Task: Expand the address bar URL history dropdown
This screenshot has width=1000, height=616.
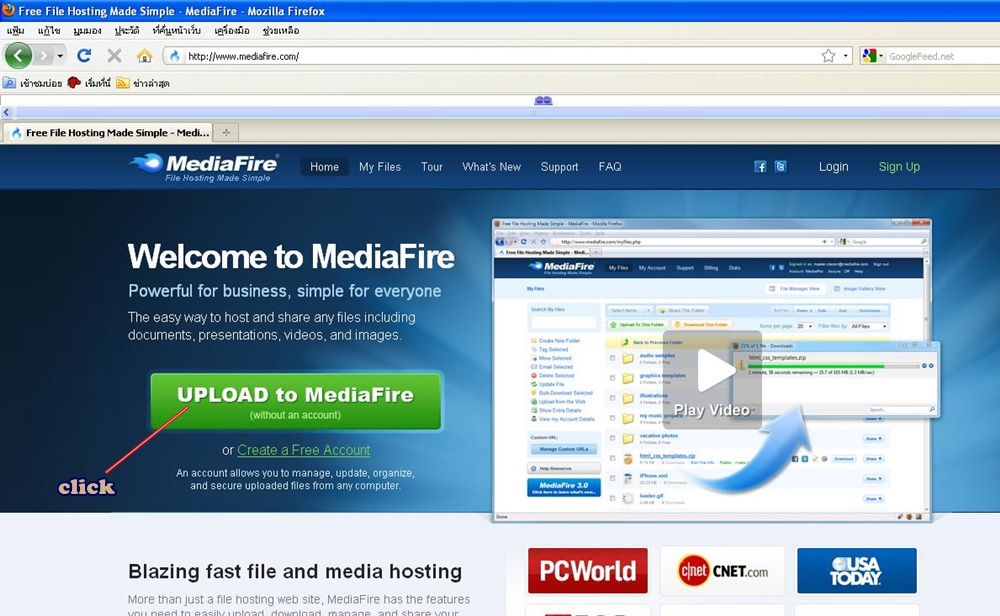Action: pos(846,56)
